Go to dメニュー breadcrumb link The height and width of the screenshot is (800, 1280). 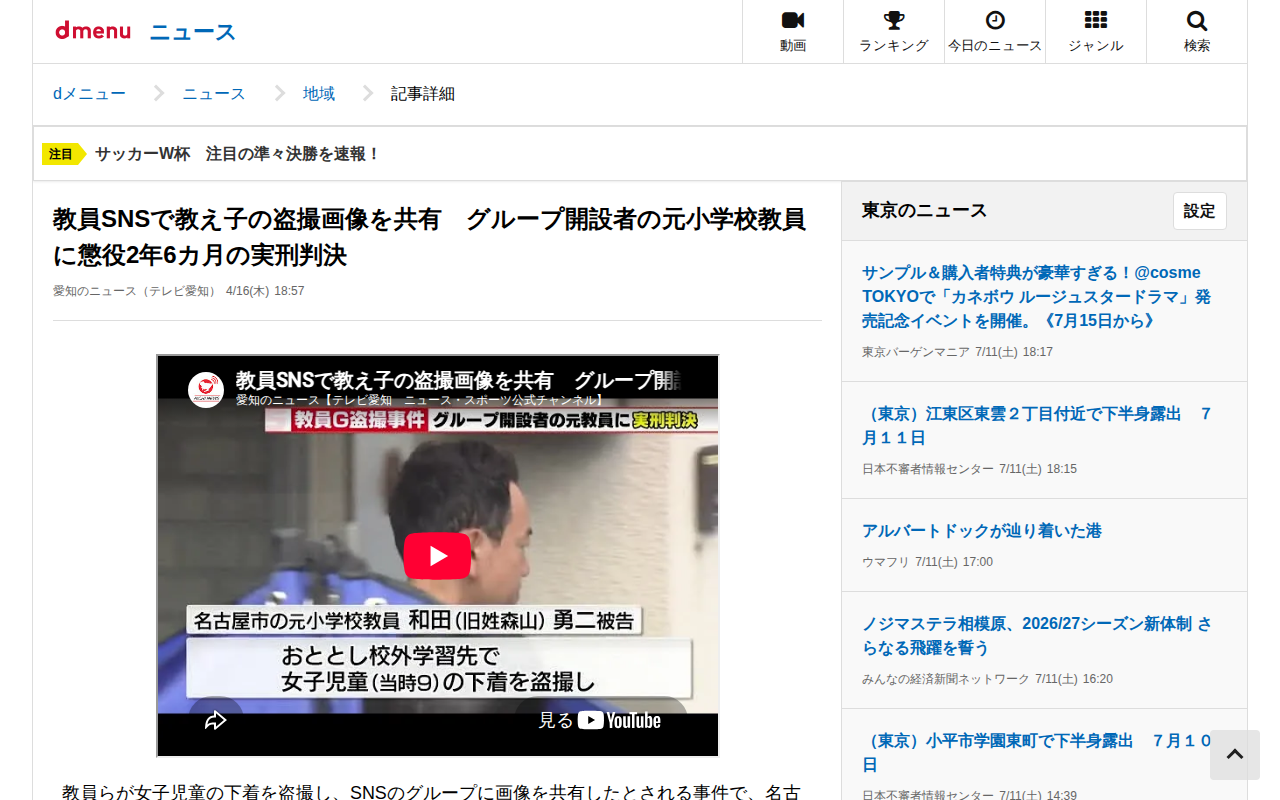89,94
